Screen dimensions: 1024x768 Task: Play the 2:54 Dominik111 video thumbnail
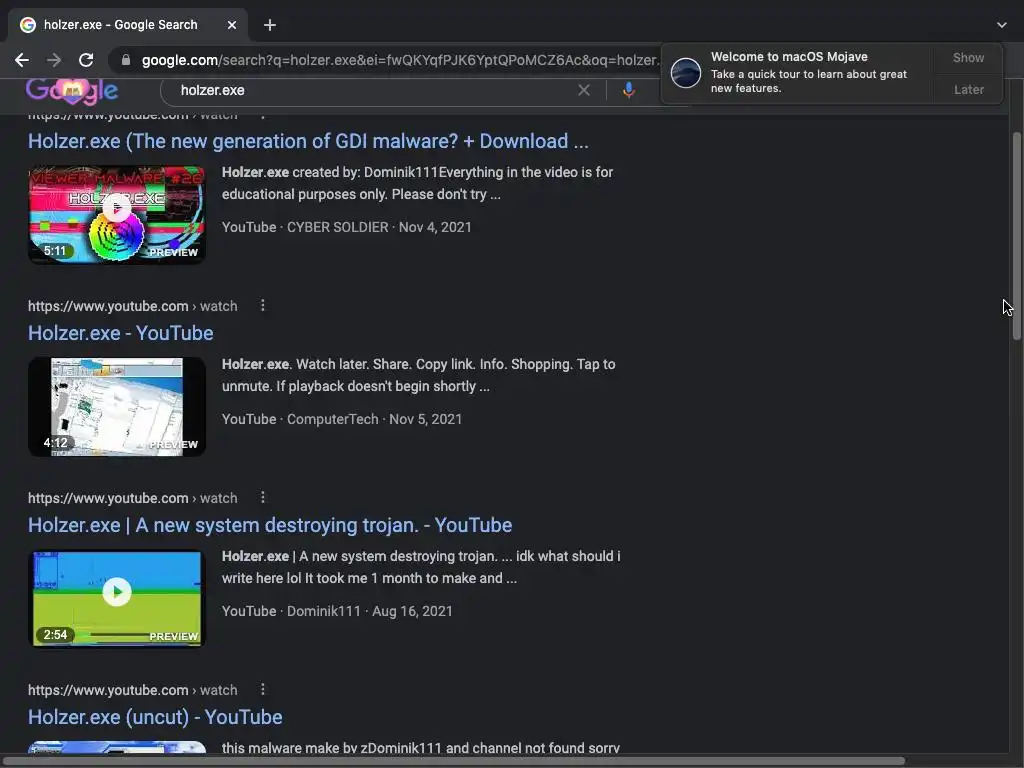117,598
